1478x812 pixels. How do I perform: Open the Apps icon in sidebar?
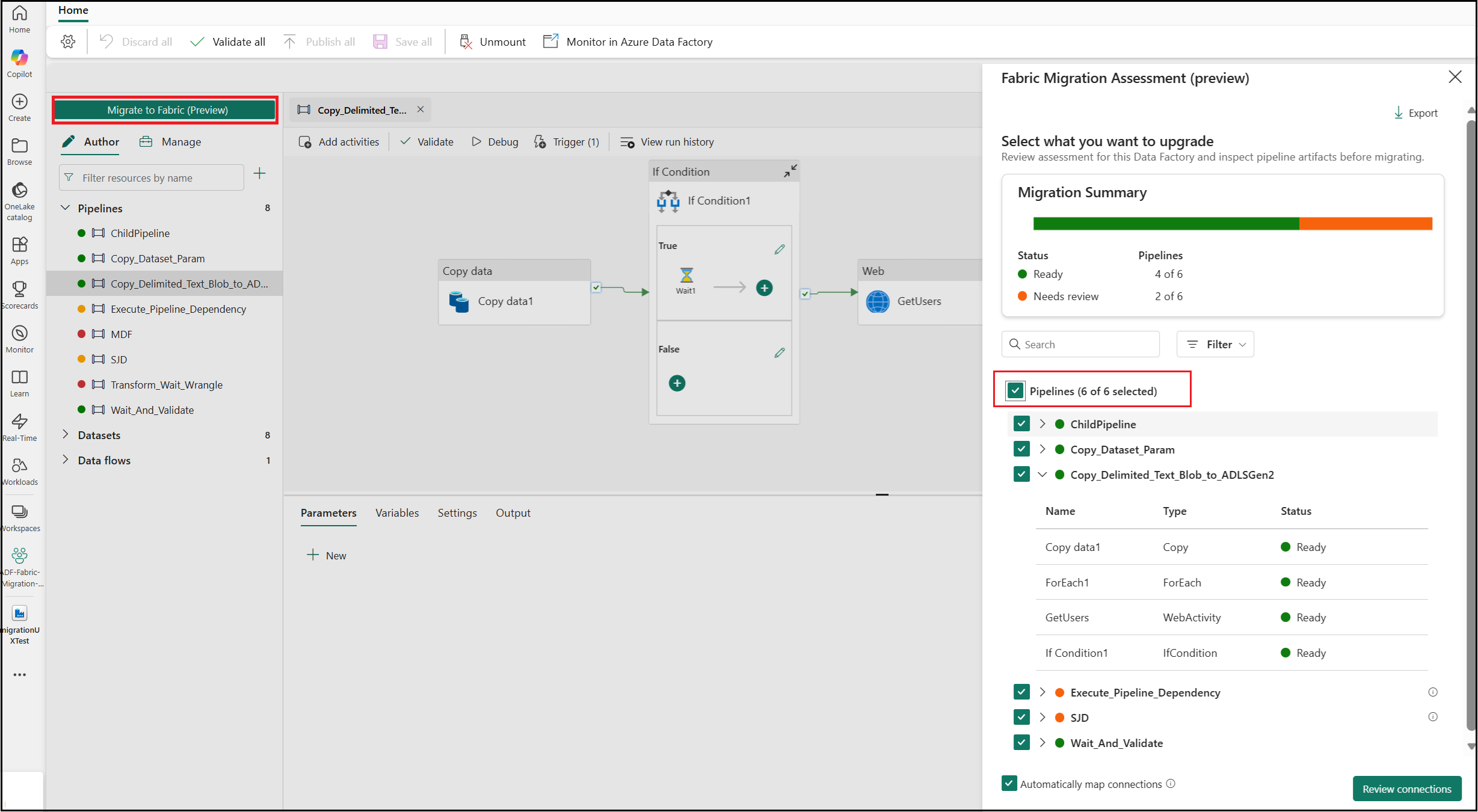click(x=19, y=245)
